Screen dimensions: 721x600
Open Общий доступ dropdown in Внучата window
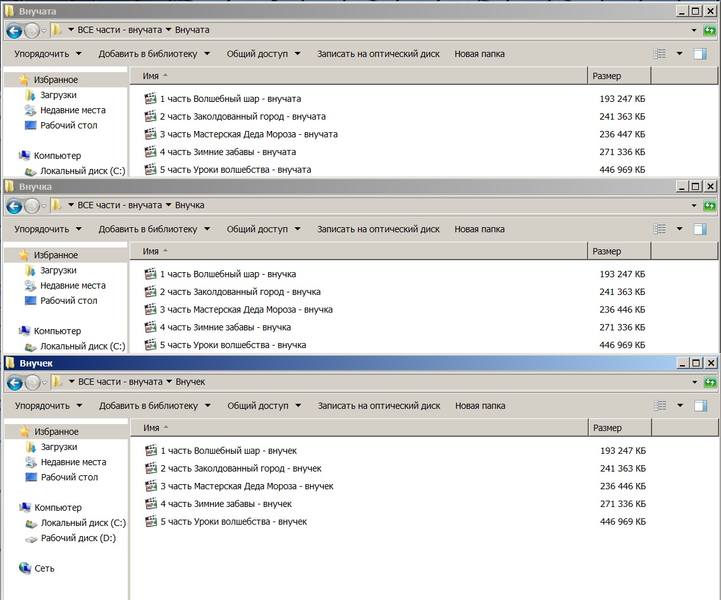[263, 54]
